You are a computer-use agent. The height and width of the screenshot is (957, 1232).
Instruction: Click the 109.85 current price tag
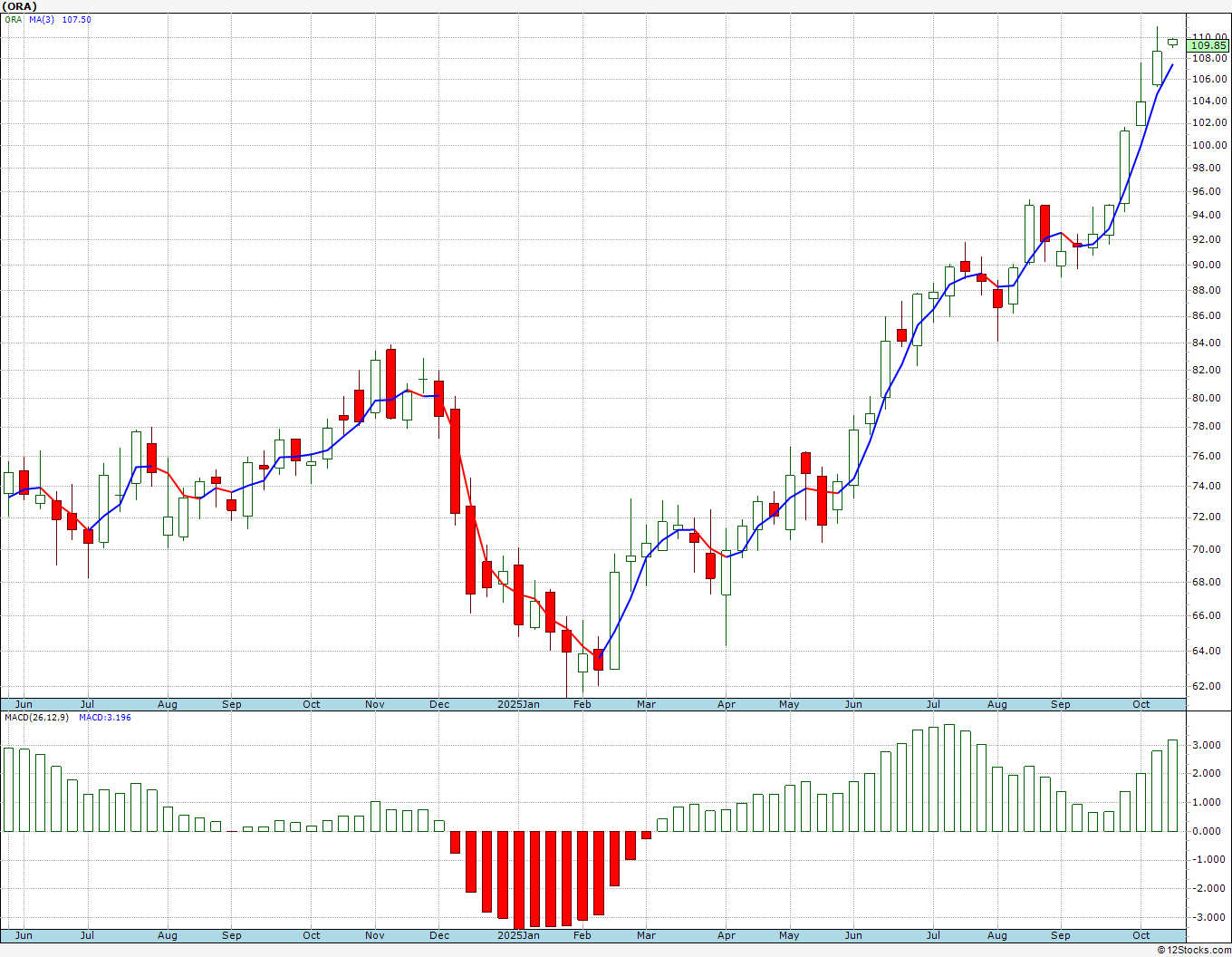(x=1208, y=45)
